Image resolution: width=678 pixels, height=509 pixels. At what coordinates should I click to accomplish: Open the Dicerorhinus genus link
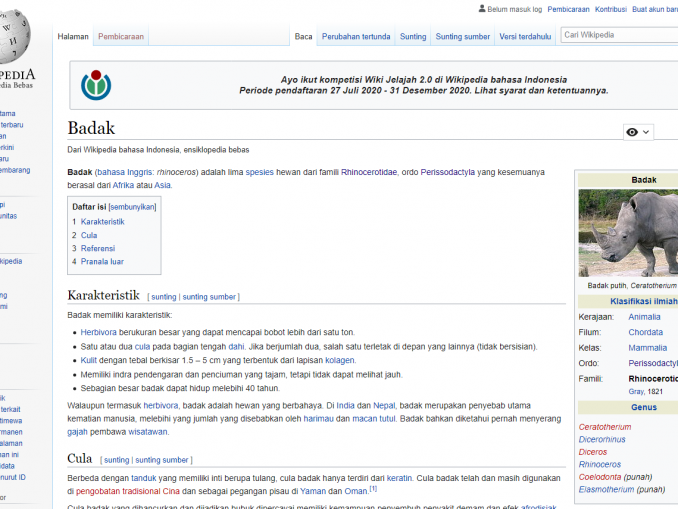click(x=602, y=439)
